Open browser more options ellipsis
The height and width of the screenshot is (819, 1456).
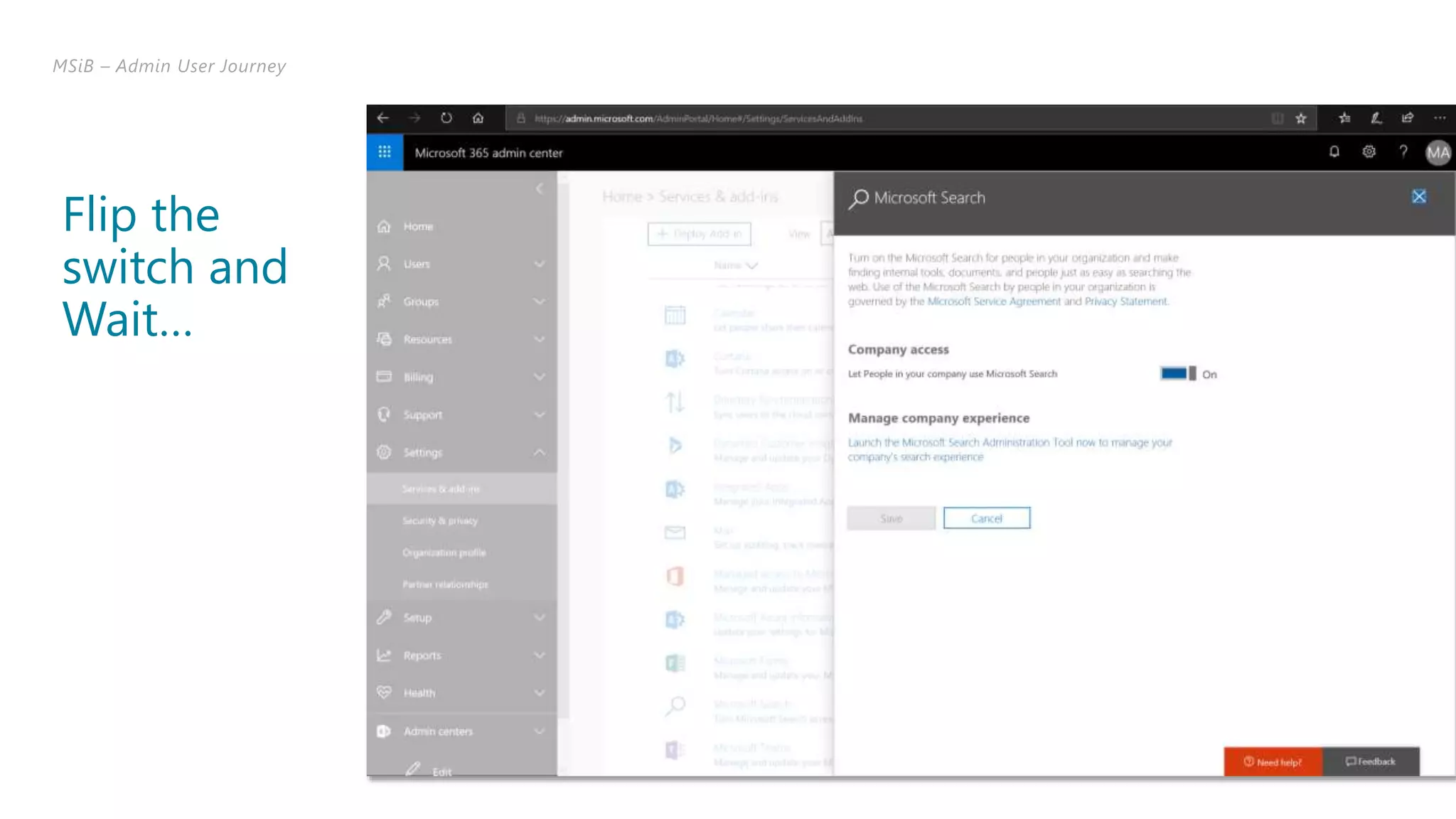coord(1440,118)
